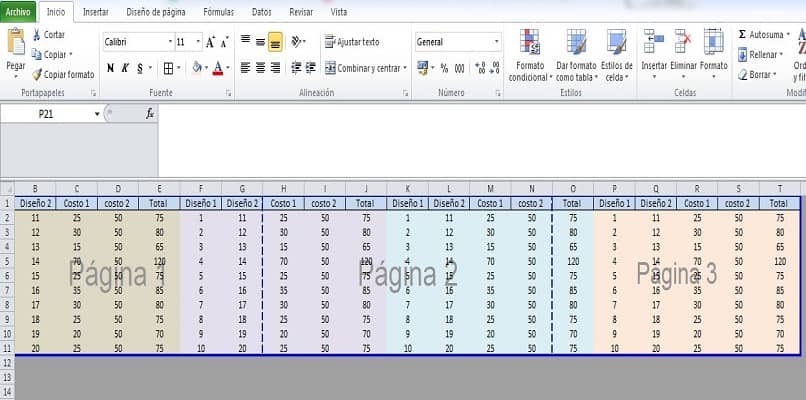Decrease indent icon
806x400 pixels.
tap(296, 67)
